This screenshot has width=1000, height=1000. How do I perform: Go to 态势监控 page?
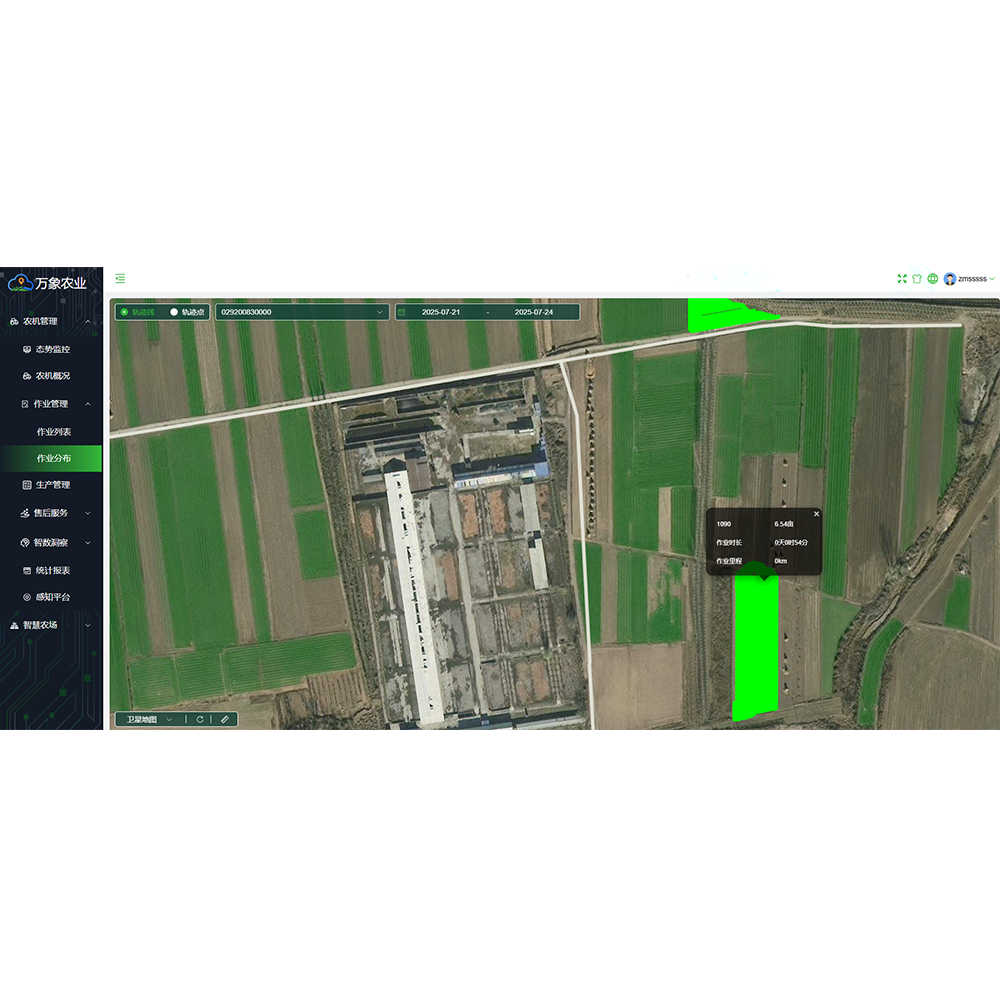[52, 350]
